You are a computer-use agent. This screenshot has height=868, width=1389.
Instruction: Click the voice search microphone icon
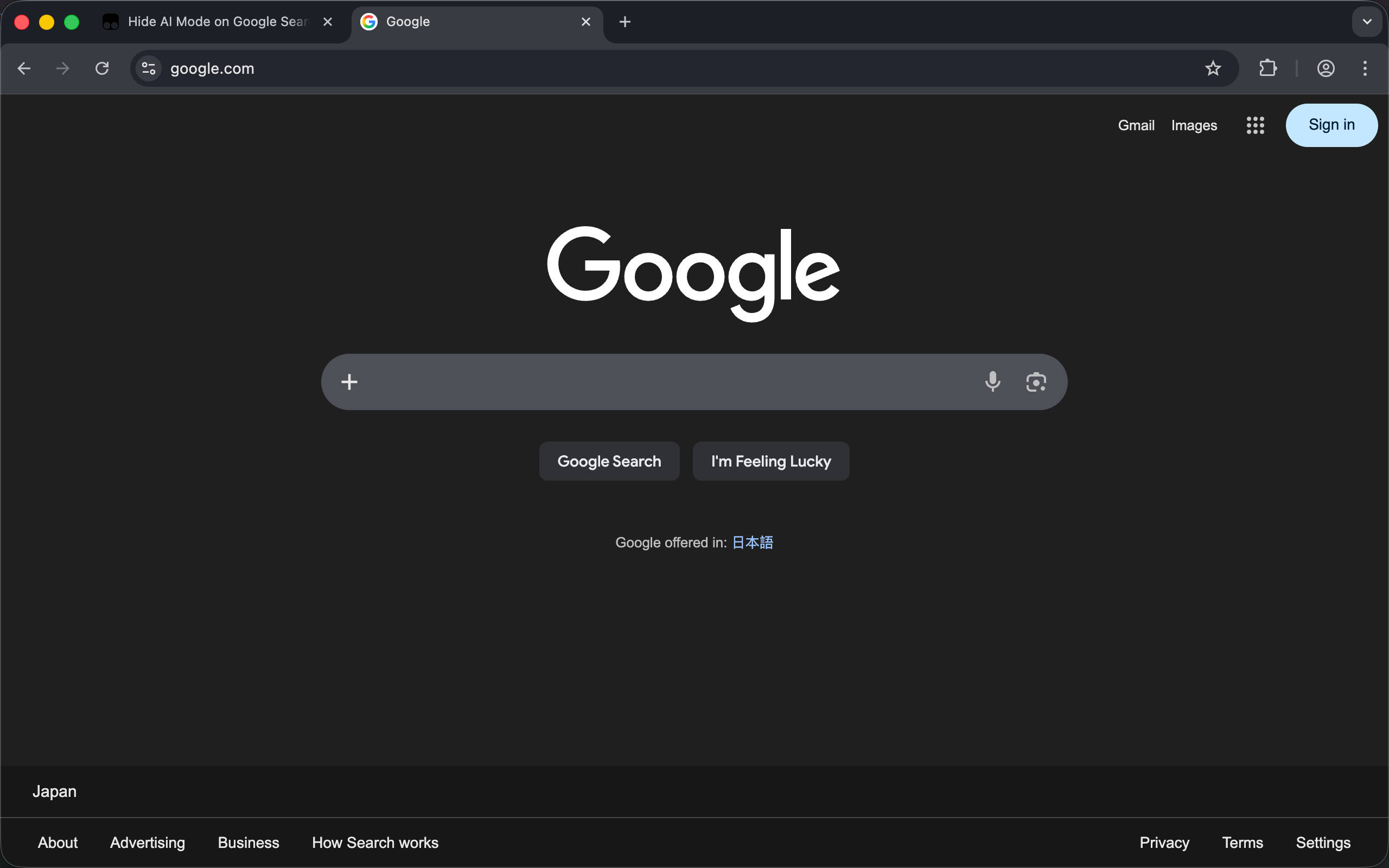point(992,381)
